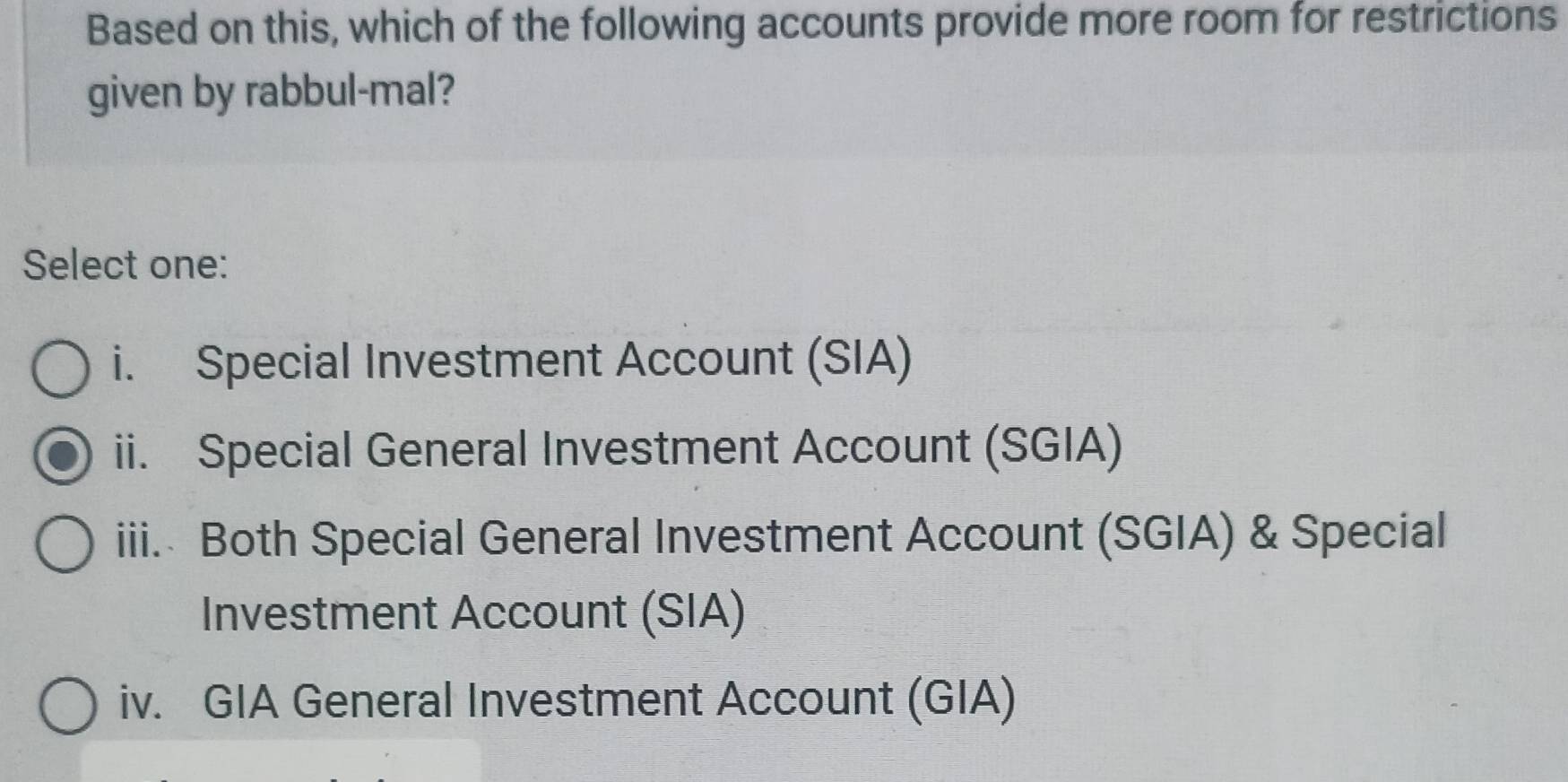1568x782 pixels.
Task: Click the "iv." numeral of fourth option
Action: click(142, 701)
